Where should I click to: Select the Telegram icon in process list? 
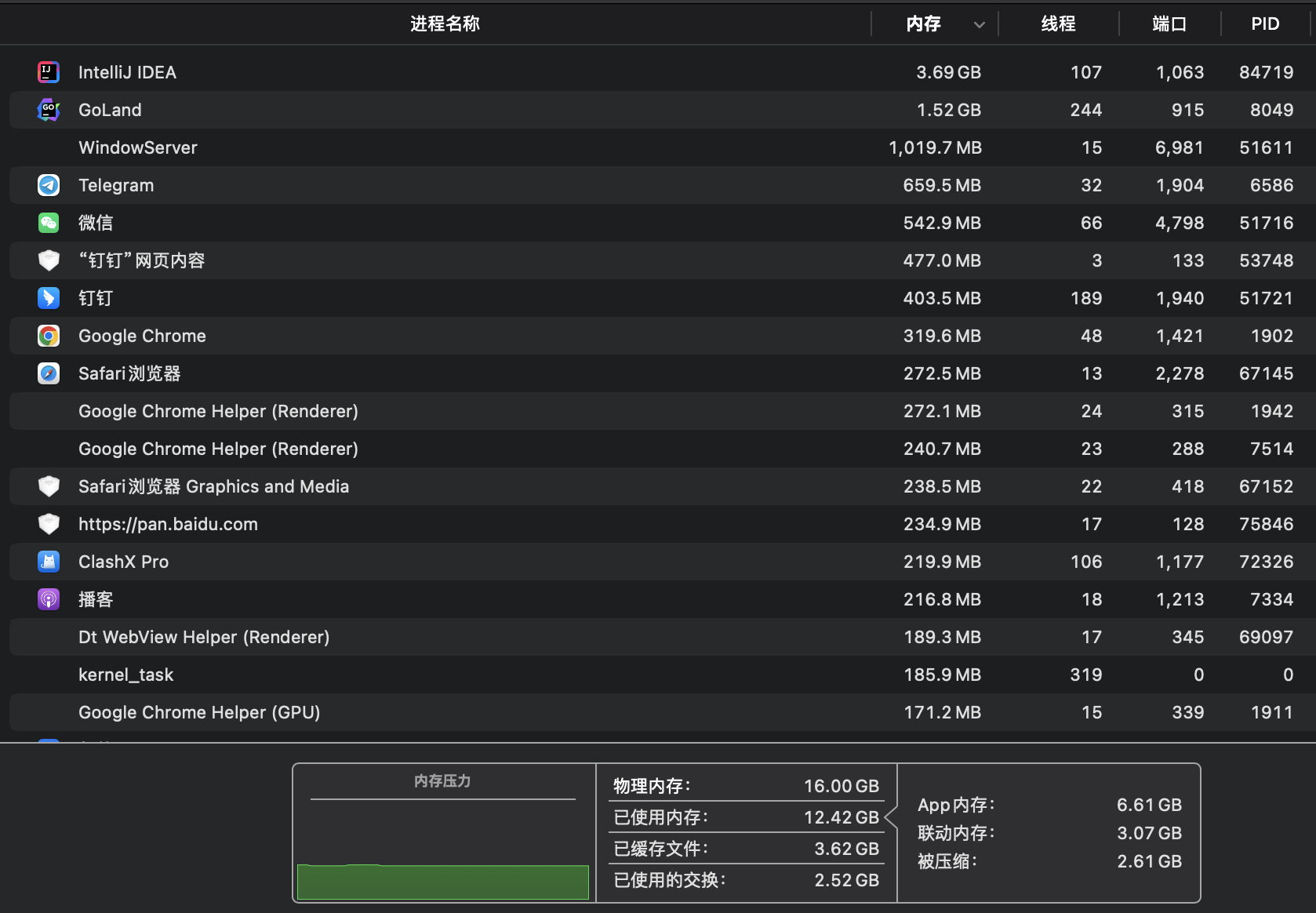pos(49,185)
